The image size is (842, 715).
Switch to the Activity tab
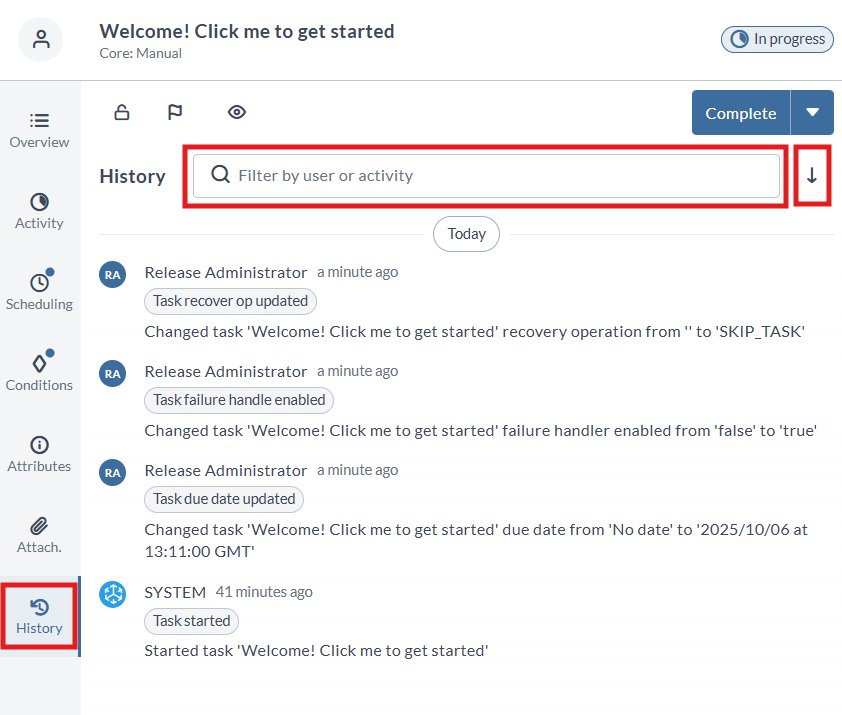click(x=39, y=211)
